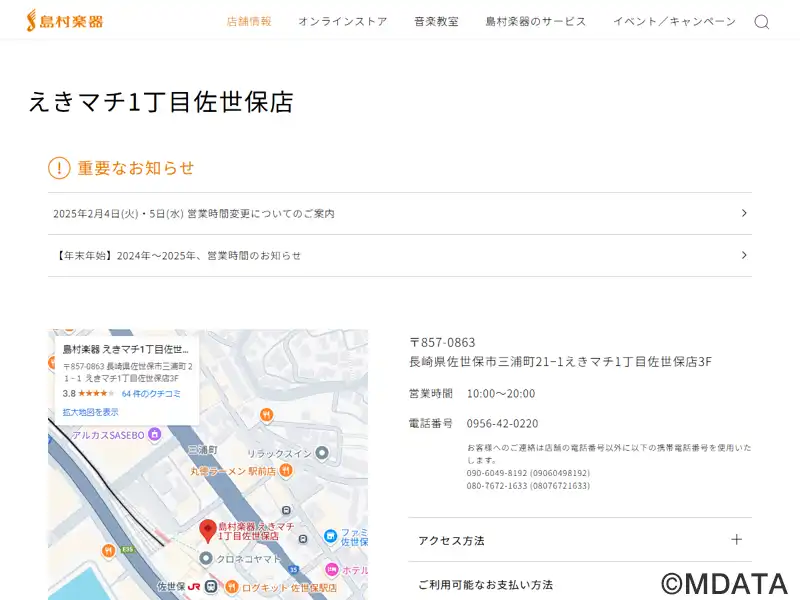Click the 3.8 star rating on map card
The image size is (800, 600).
(88, 393)
